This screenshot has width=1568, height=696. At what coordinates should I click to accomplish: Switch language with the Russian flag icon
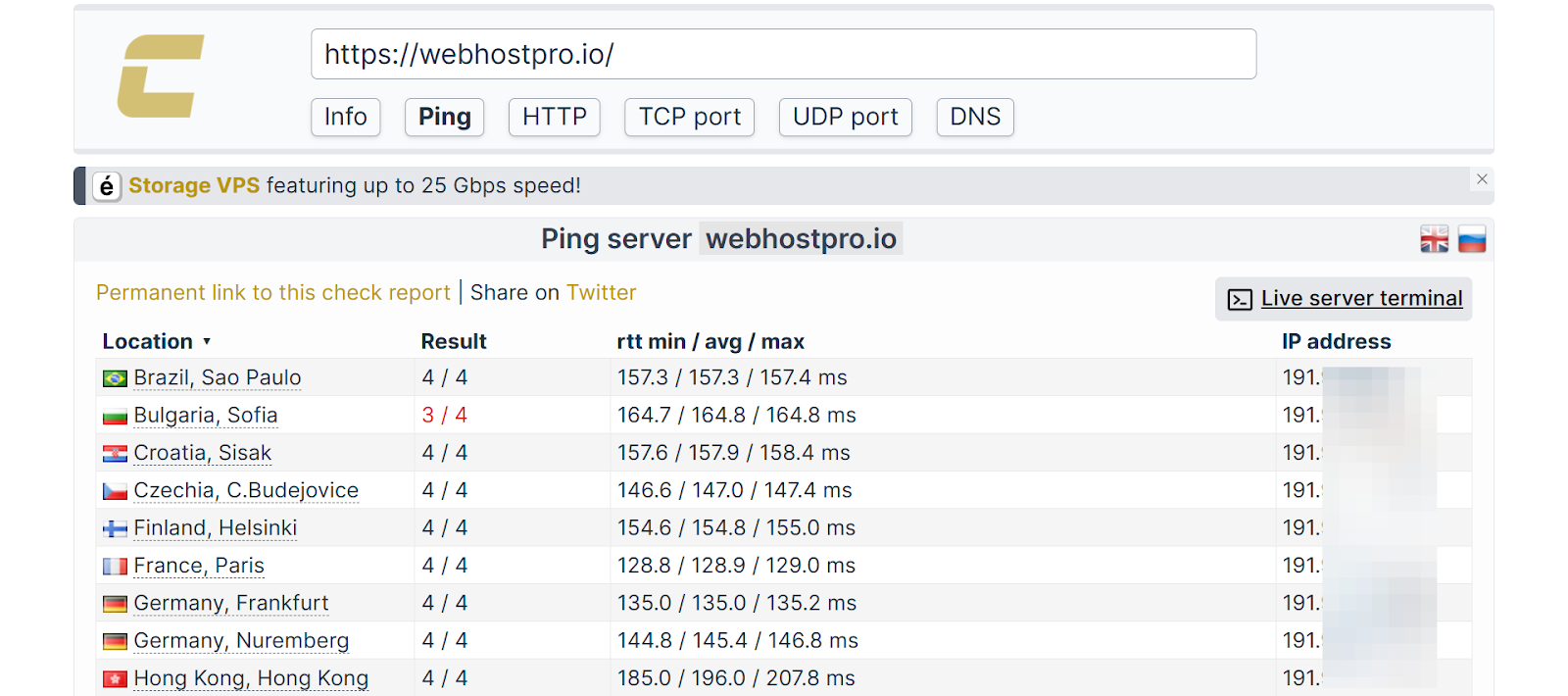(1472, 239)
